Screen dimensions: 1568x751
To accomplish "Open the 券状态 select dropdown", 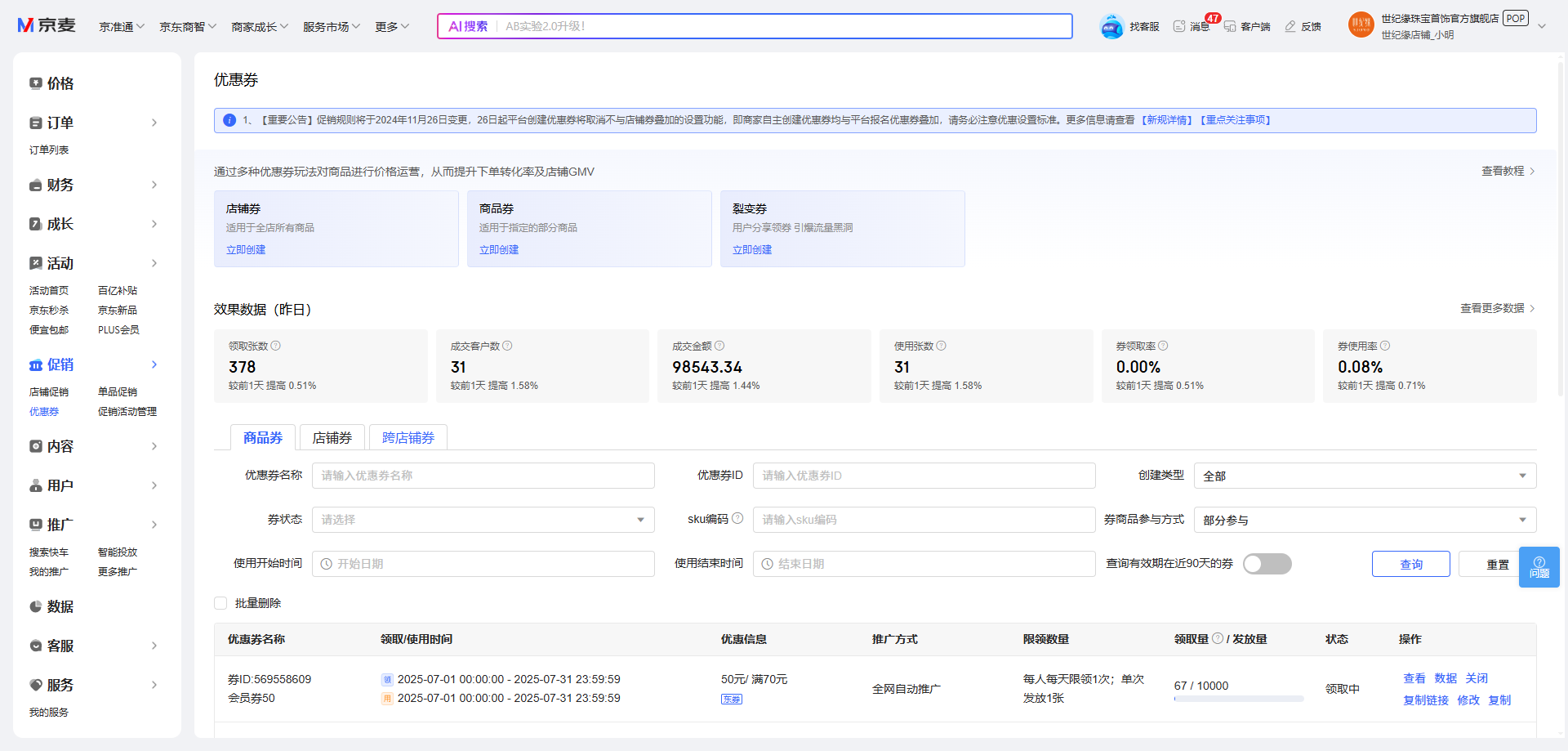I will click(483, 520).
